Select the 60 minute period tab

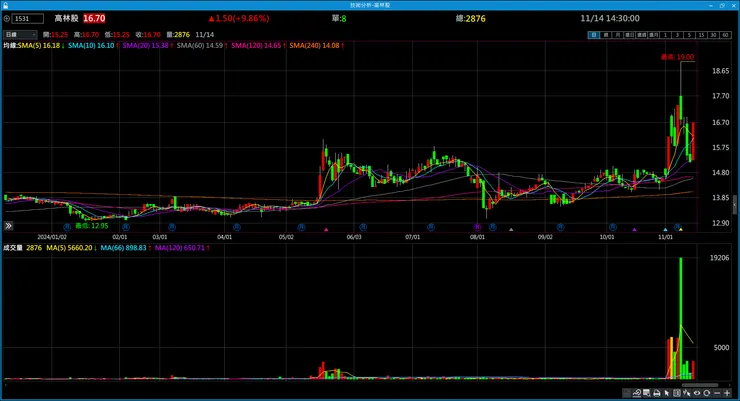[x=725, y=35]
